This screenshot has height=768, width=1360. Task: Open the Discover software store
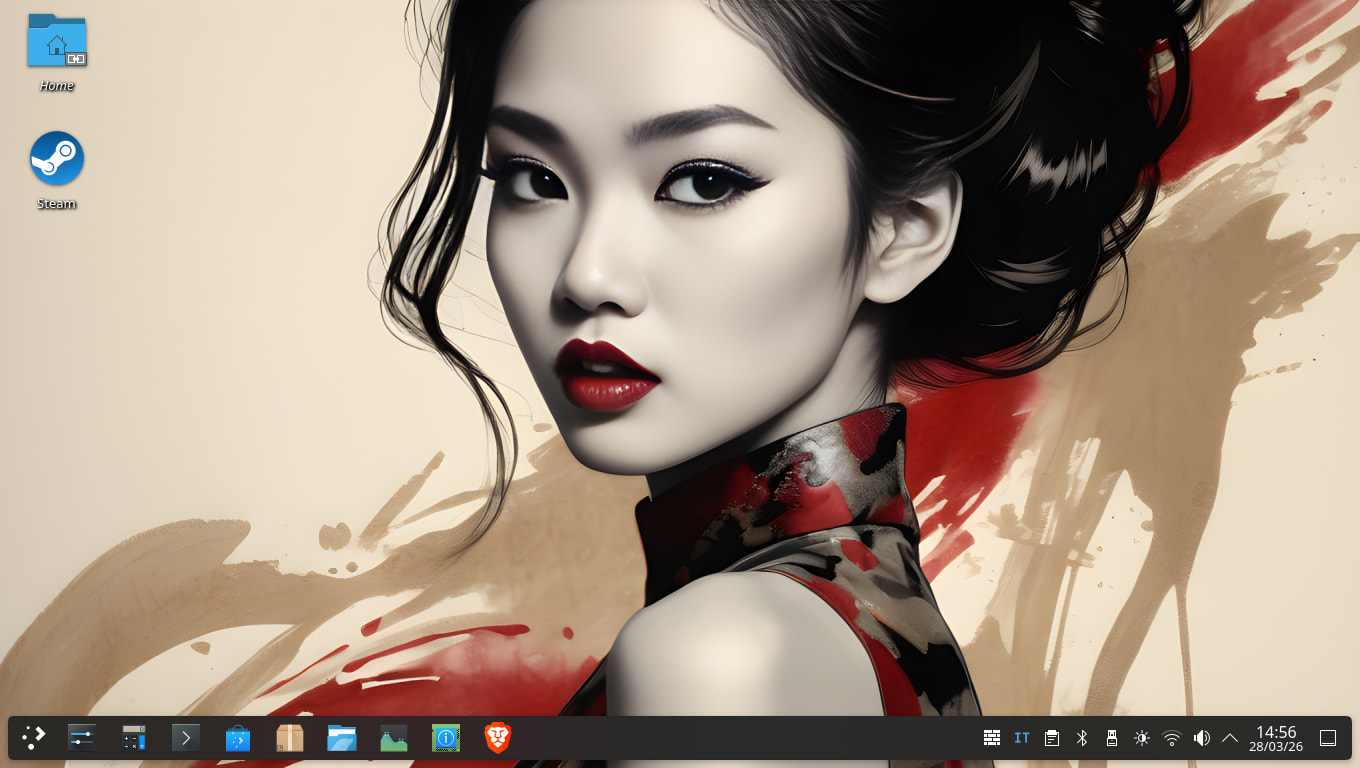coord(238,738)
